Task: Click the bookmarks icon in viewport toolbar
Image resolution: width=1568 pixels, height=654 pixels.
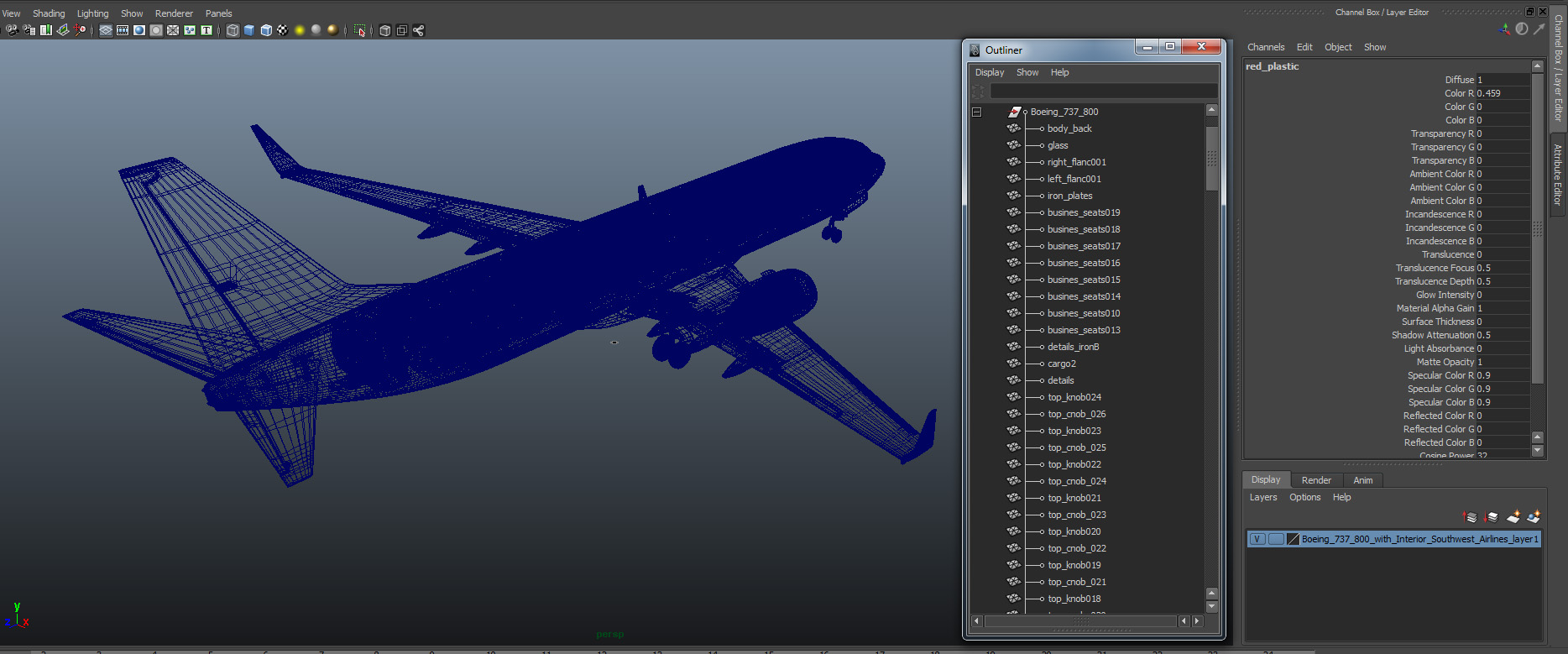Action: [x=46, y=30]
